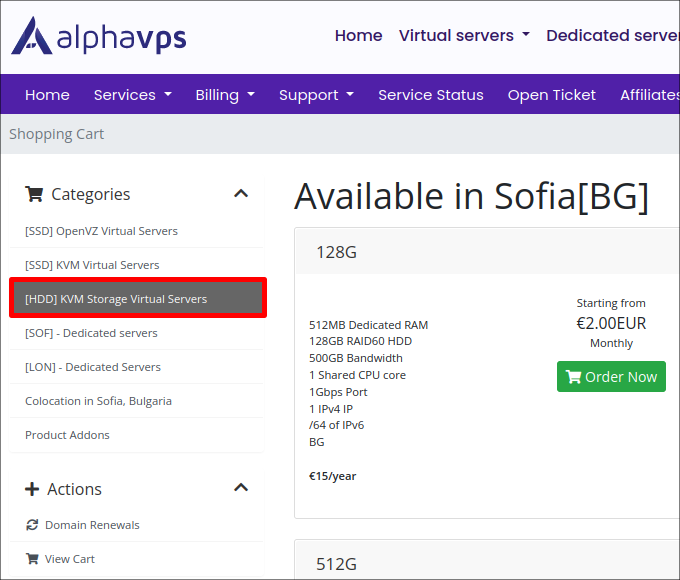This screenshot has height=580, width=680.
Task: Open the Services dropdown menu
Action: pyautogui.click(x=133, y=95)
